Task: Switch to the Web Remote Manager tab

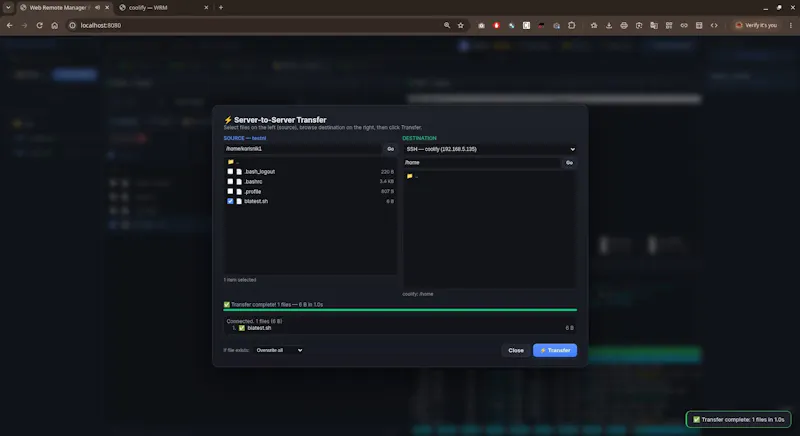Action: click(57, 8)
